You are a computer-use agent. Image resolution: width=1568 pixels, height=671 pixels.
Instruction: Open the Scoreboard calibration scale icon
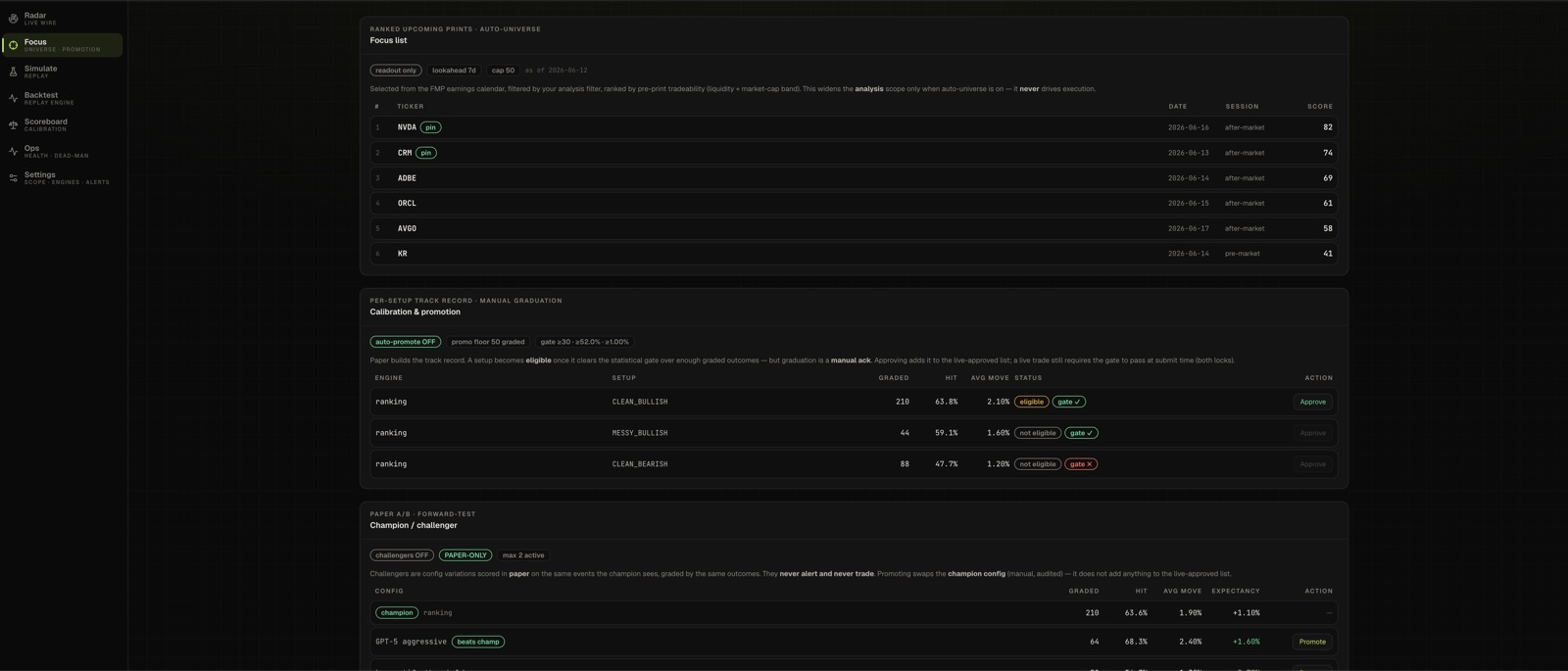(x=14, y=124)
